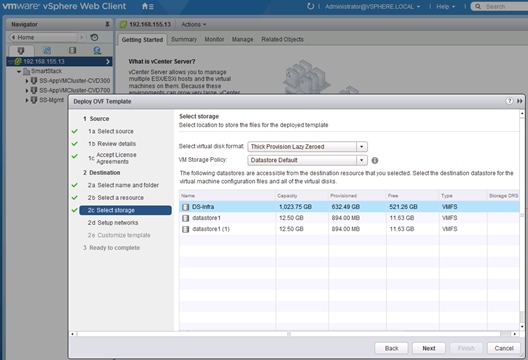Select the 192.168.155.13 vCenter tree item
528x360 pixels.
click(59, 61)
